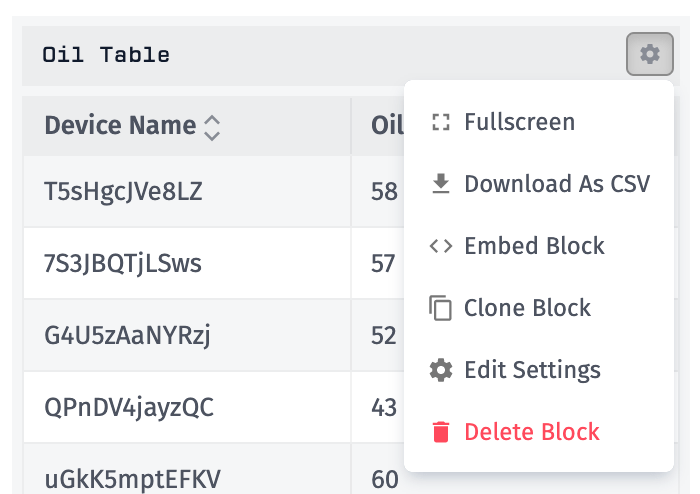
Task: Click the red trash delete icon
Action: (x=440, y=432)
